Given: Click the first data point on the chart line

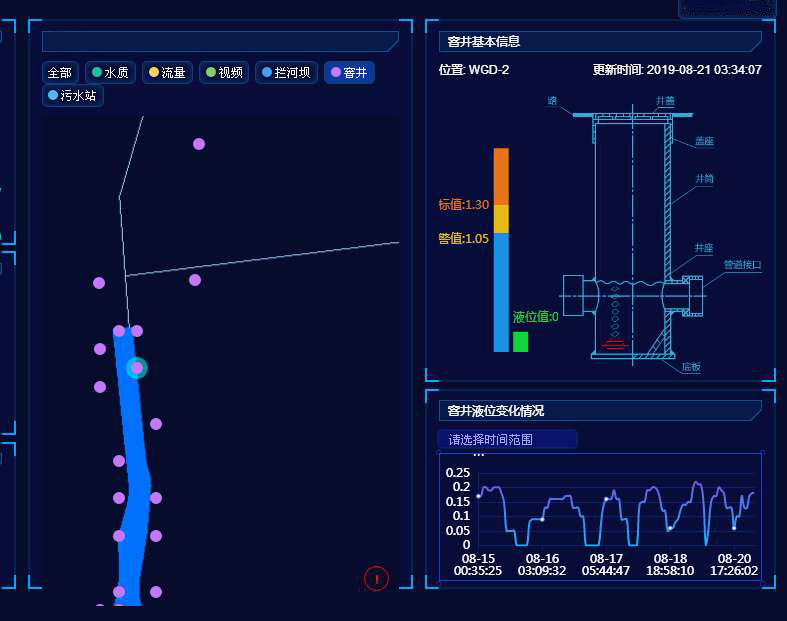Looking at the screenshot, I should (479, 496).
